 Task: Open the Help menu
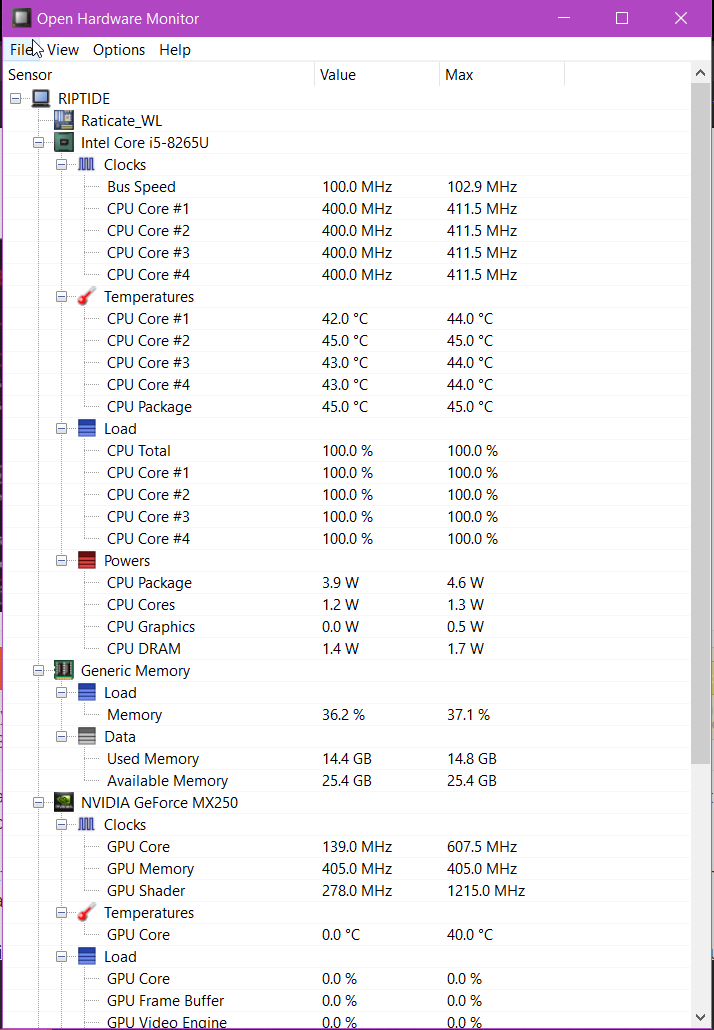175,50
